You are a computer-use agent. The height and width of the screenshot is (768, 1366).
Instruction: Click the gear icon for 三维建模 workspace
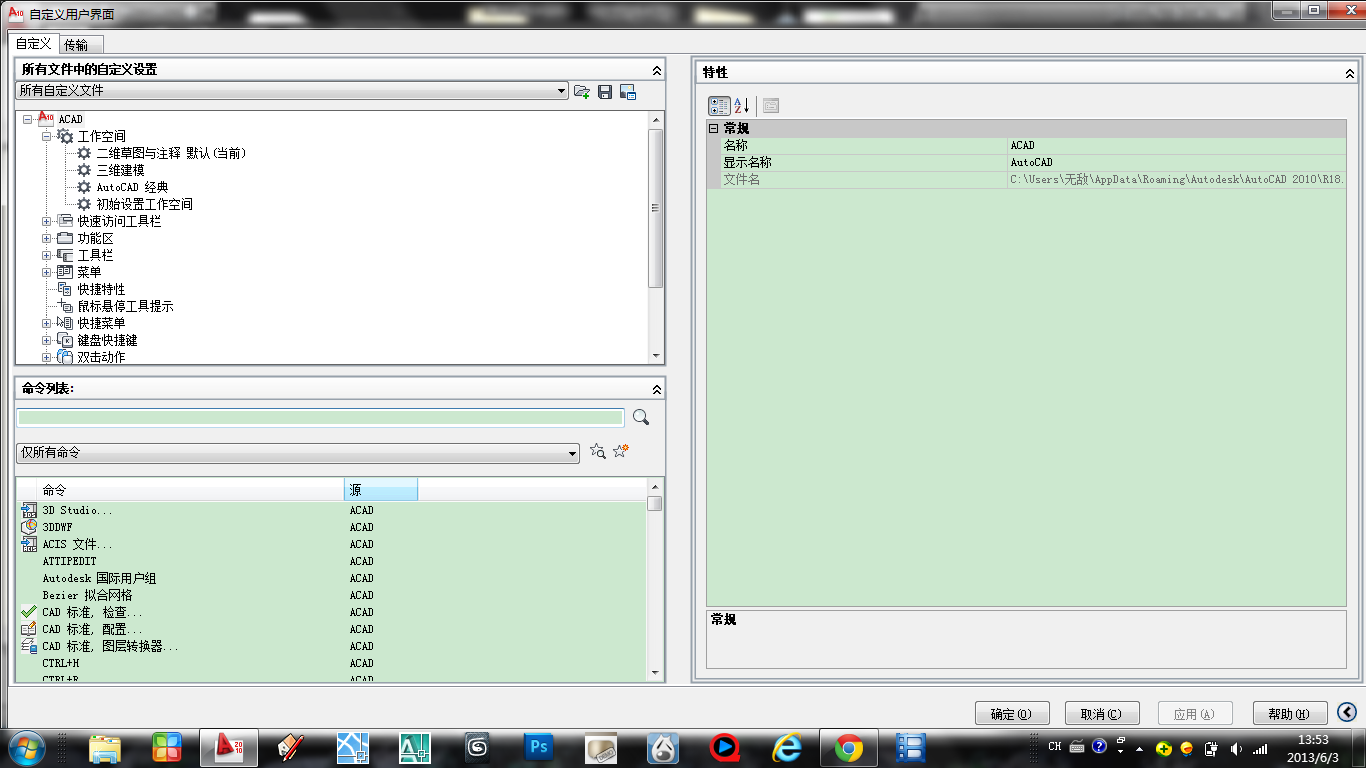84,170
